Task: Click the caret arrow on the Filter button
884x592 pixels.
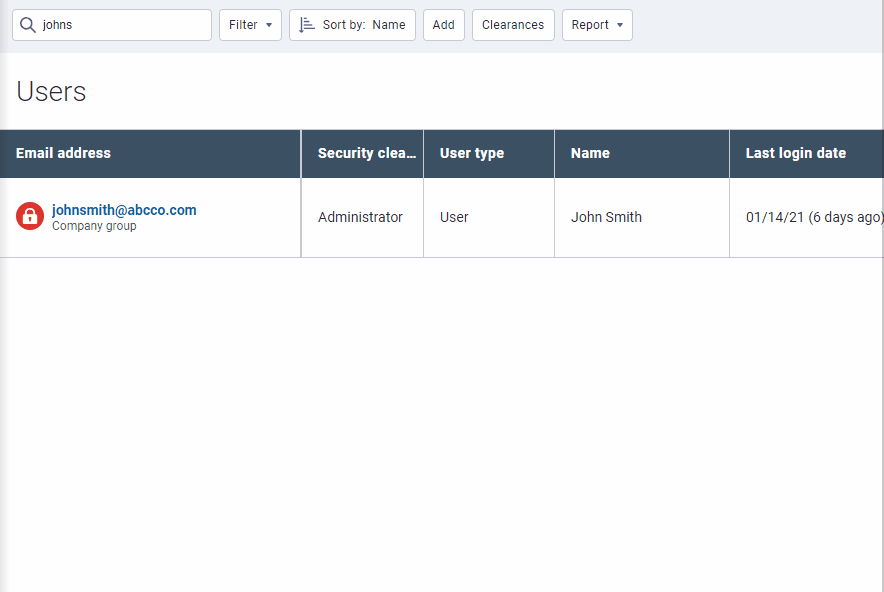Action: [269, 25]
